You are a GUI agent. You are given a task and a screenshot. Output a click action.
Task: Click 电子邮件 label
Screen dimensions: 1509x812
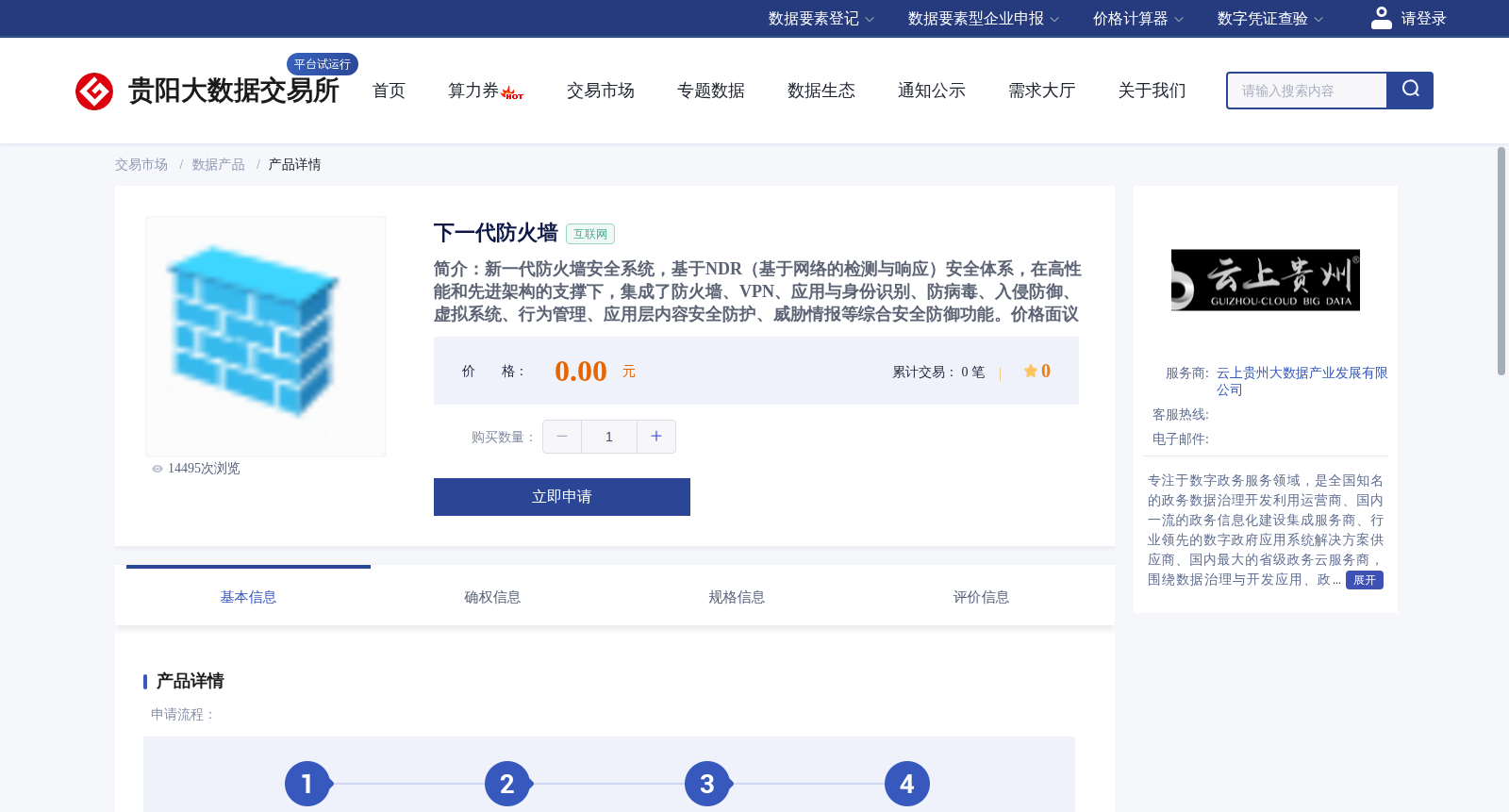coord(1181,439)
